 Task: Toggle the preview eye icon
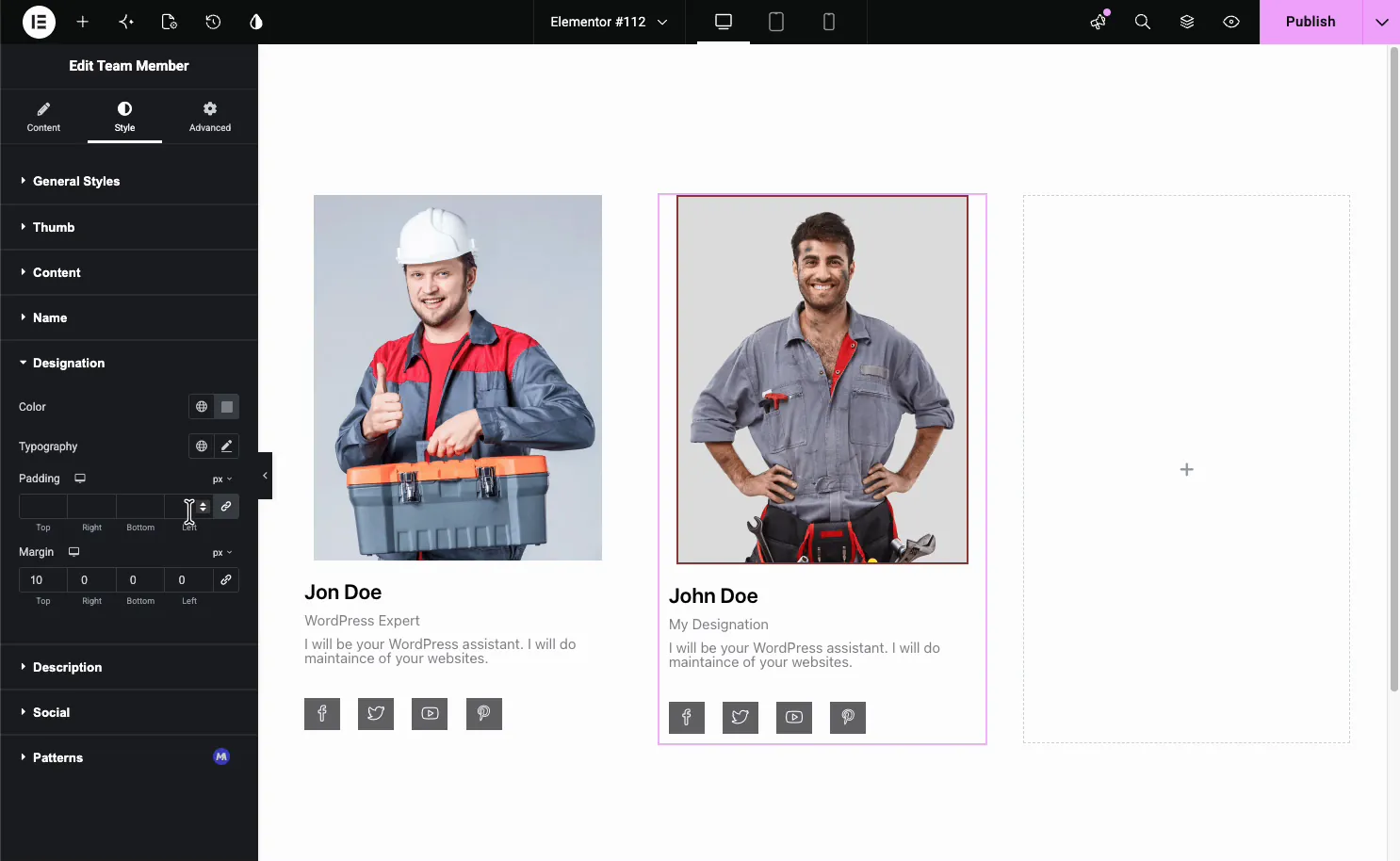(x=1231, y=22)
